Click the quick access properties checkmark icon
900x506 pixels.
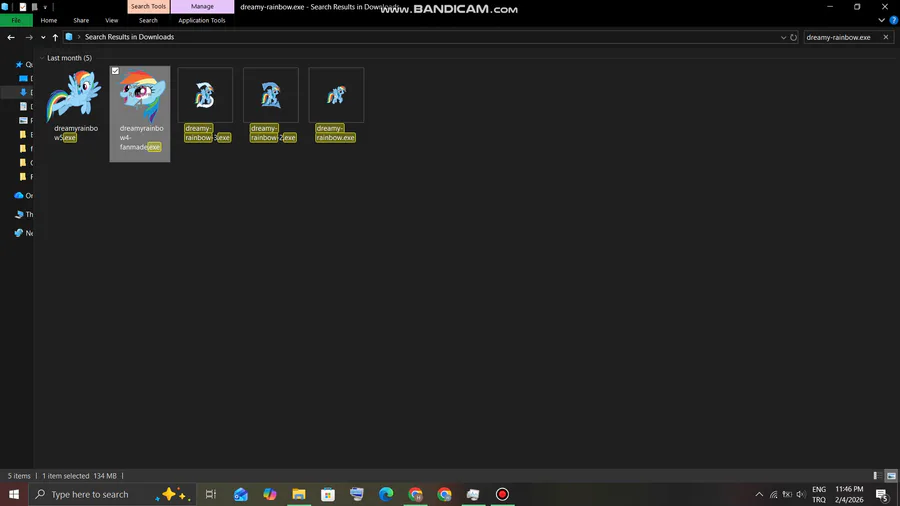[23, 7]
